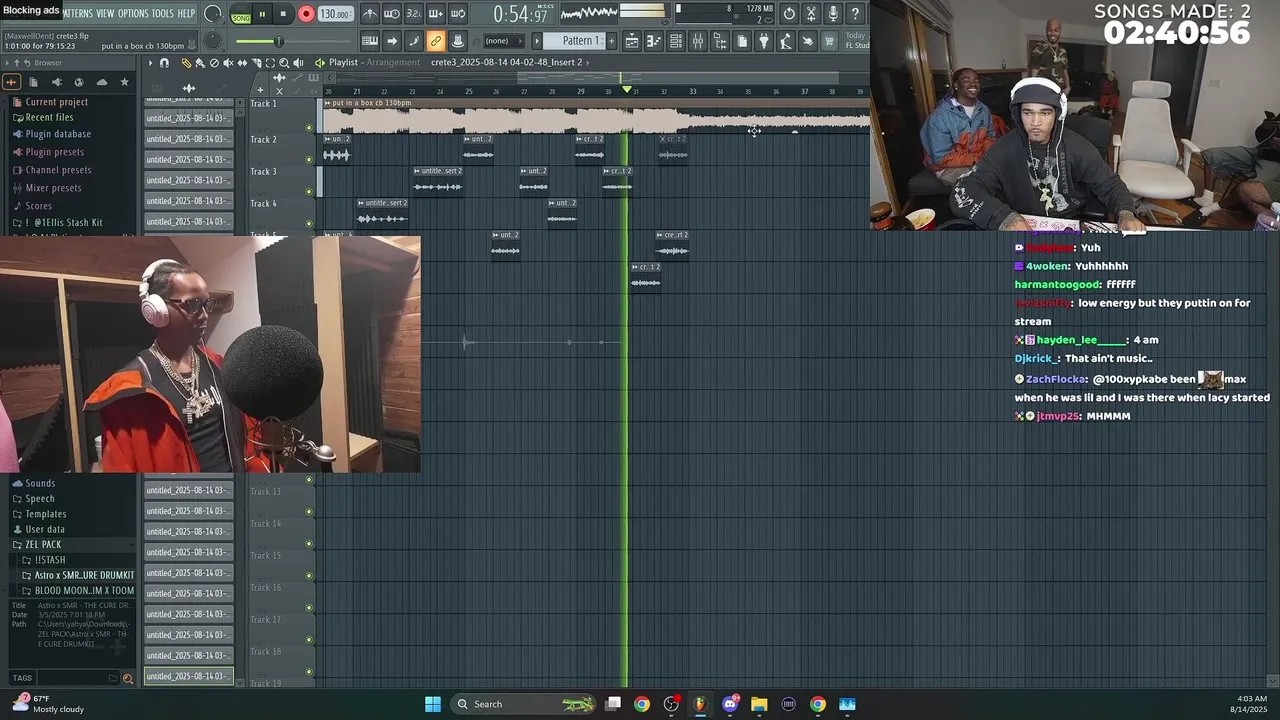
Task: Click the browser search magnifier next to TAGS
Action: pyautogui.click(x=127, y=678)
